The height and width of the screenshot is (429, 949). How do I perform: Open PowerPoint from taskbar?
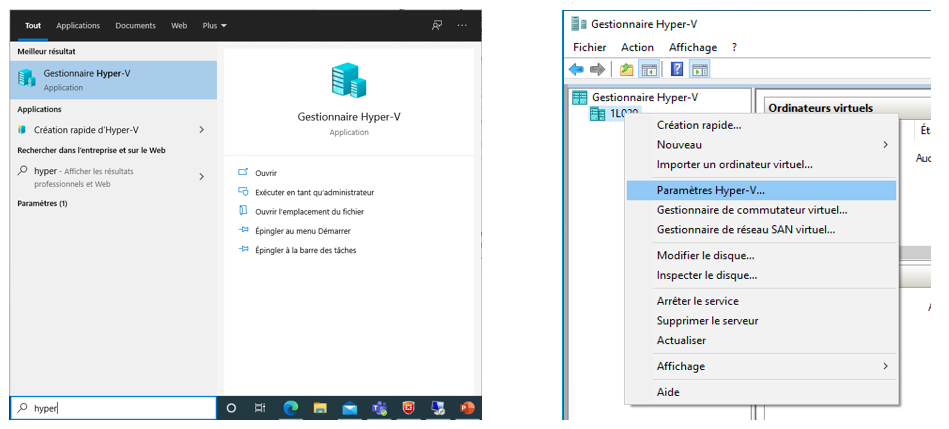pyautogui.click(x=467, y=408)
